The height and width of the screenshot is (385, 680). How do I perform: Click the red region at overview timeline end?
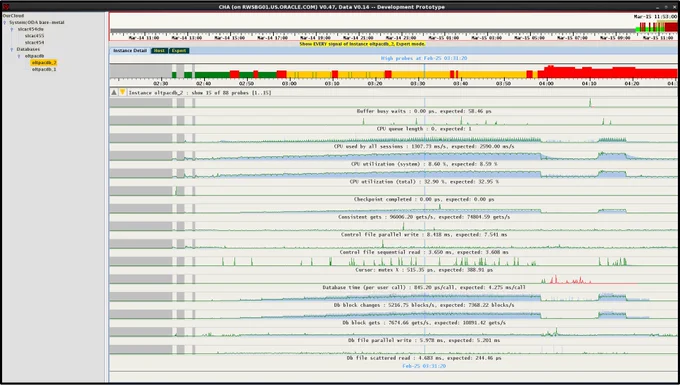(671, 27)
